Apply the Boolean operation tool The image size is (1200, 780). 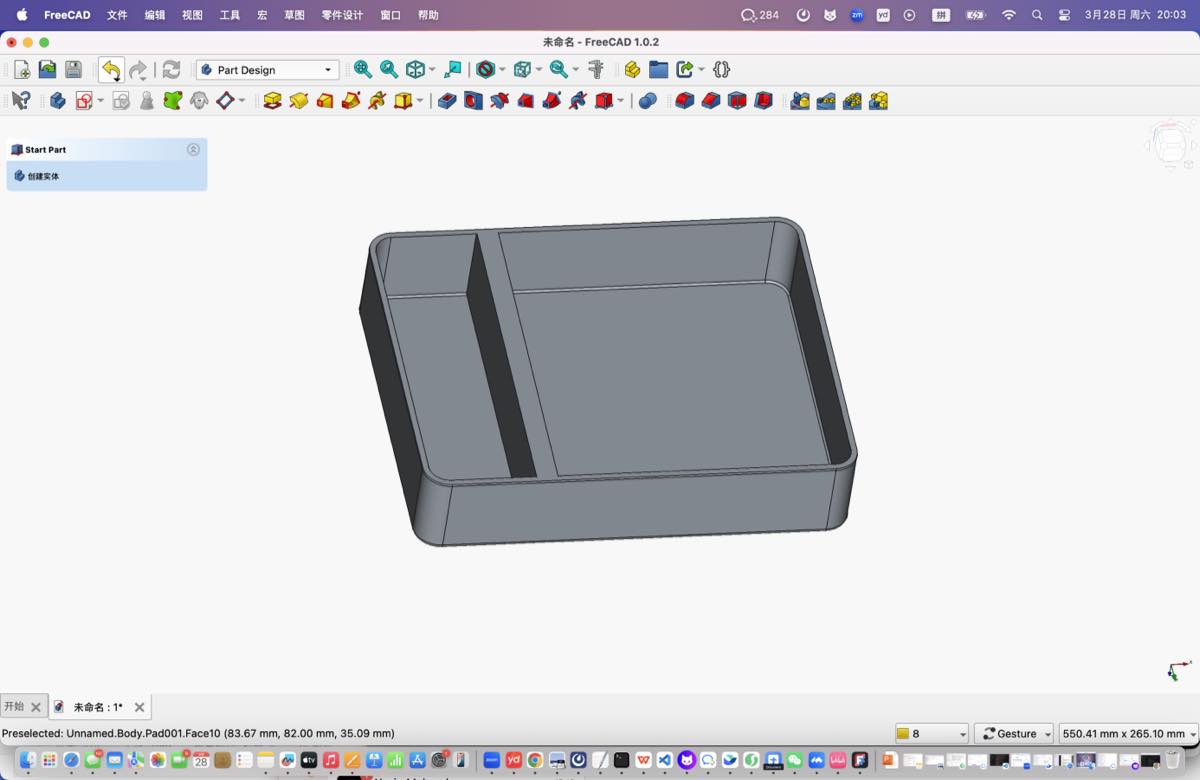tap(647, 101)
